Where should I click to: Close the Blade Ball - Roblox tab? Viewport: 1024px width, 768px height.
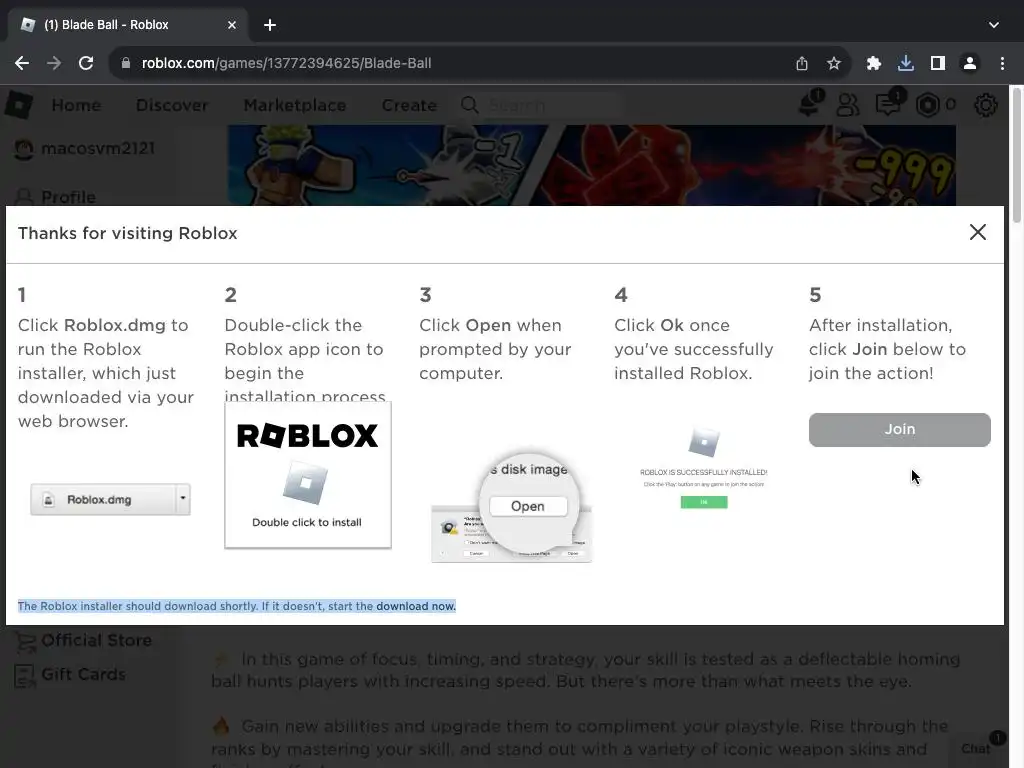tap(232, 25)
